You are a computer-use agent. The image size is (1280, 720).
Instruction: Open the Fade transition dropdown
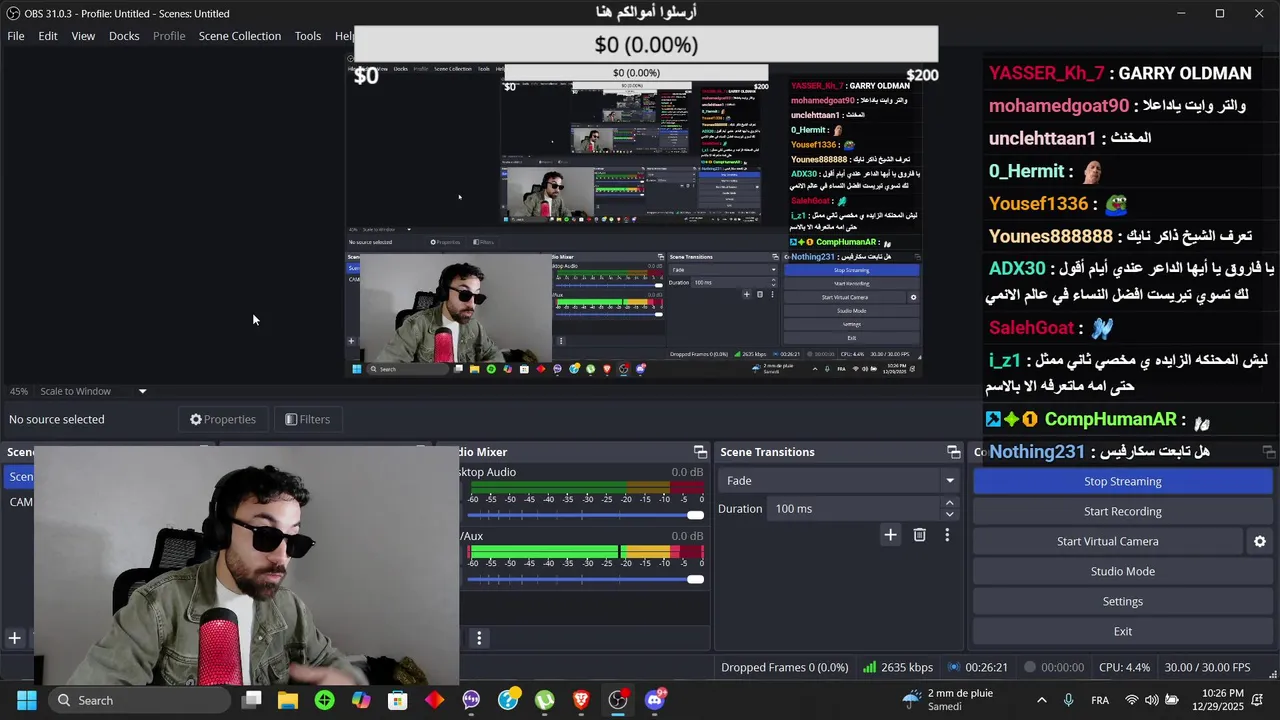click(838, 481)
